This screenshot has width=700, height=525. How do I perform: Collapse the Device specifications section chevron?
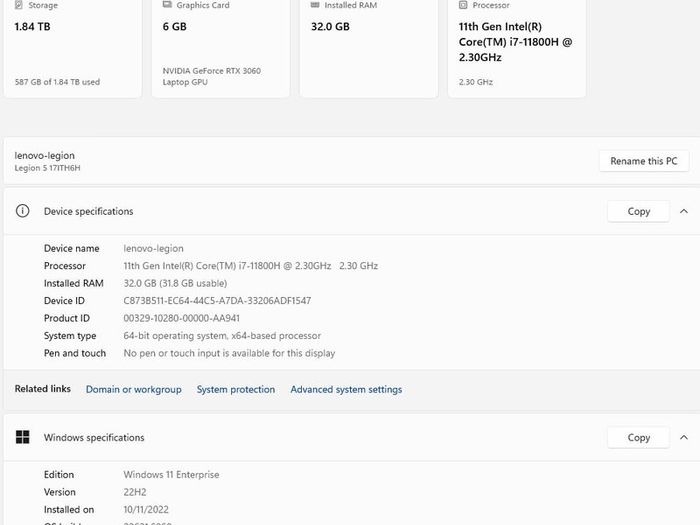click(x=684, y=211)
